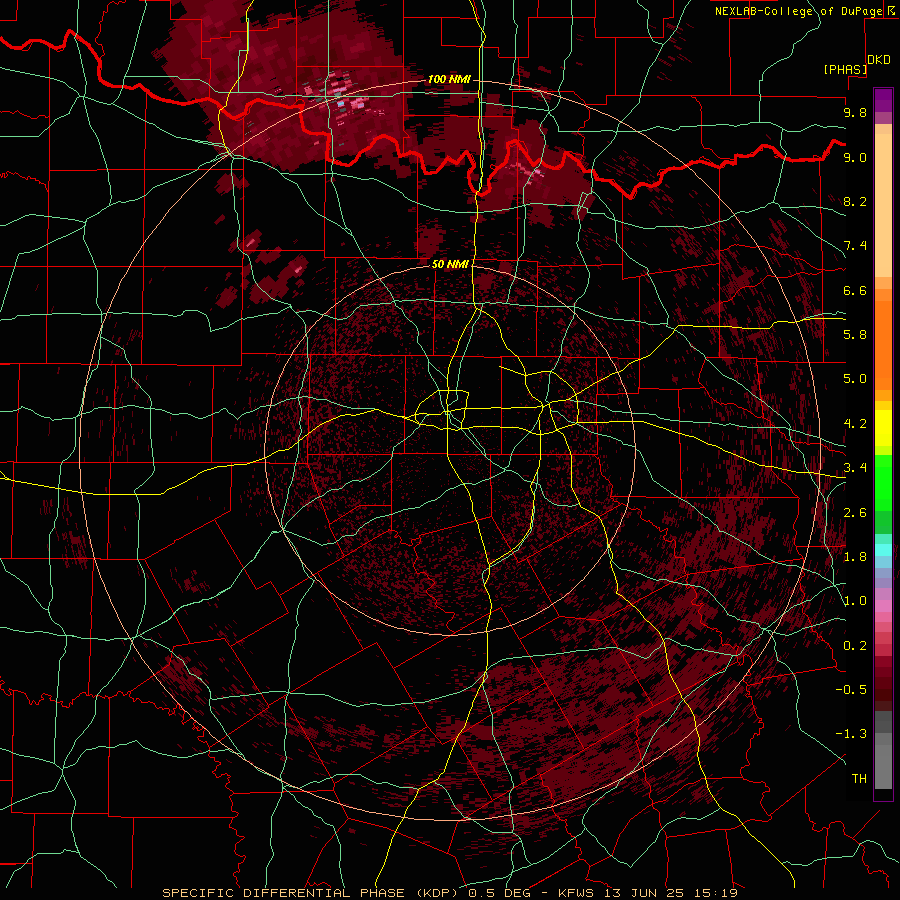Click "(KDP)" in the bottom caption

pyautogui.click(x=439, y=893)
